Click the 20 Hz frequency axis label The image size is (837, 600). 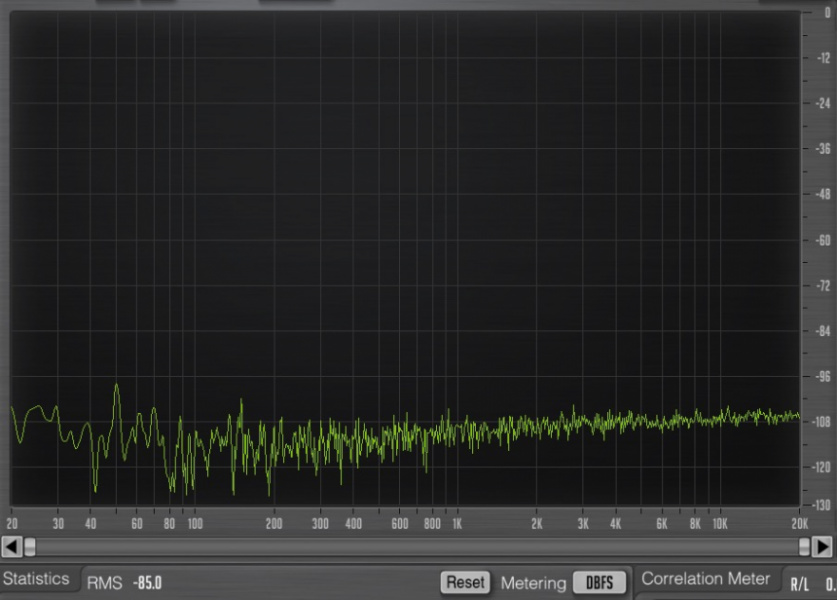tap(12, 524)
